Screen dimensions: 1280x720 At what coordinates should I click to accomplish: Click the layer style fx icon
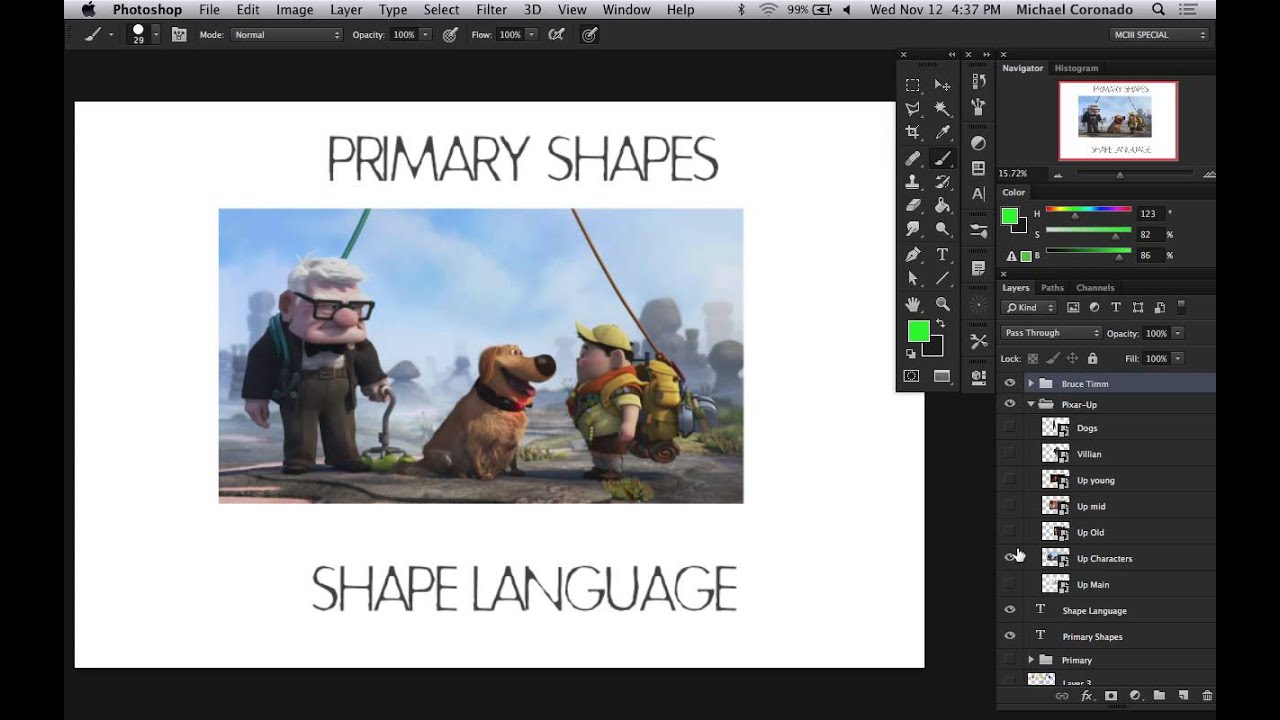coord(1086,696)
